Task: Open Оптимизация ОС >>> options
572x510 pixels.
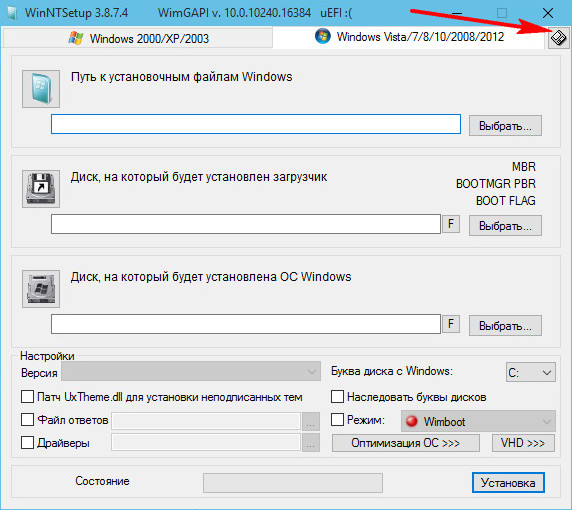Action: [406, 443]
